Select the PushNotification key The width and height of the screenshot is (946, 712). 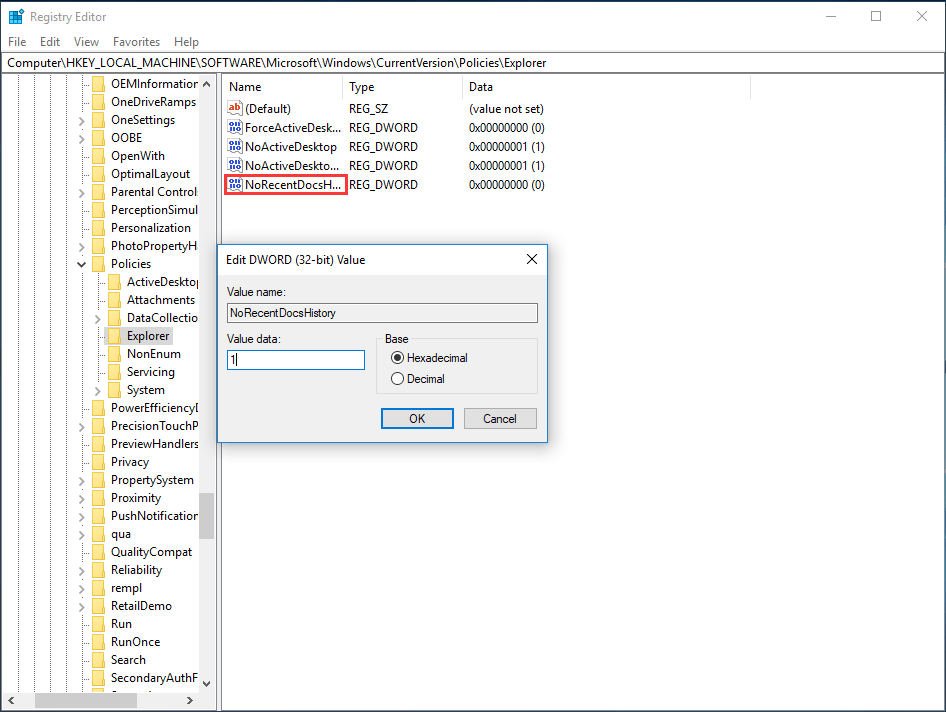pos(154,516)
